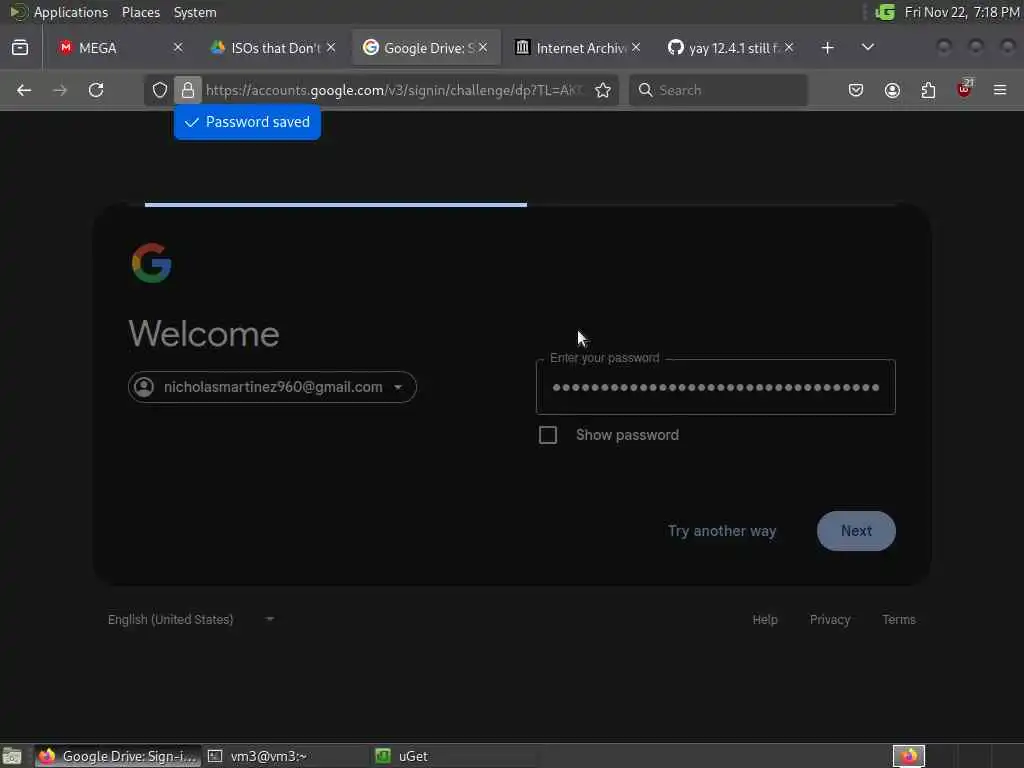Open the Extensions puzzle icon
1024x768 pixels.
point(928,90)
